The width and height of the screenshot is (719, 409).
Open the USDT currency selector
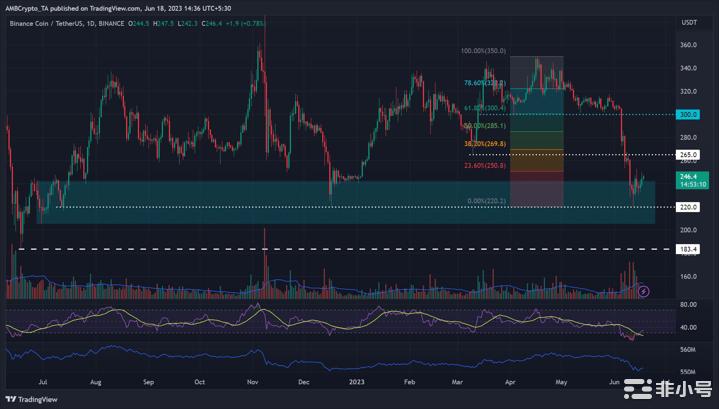click(688, 22)
